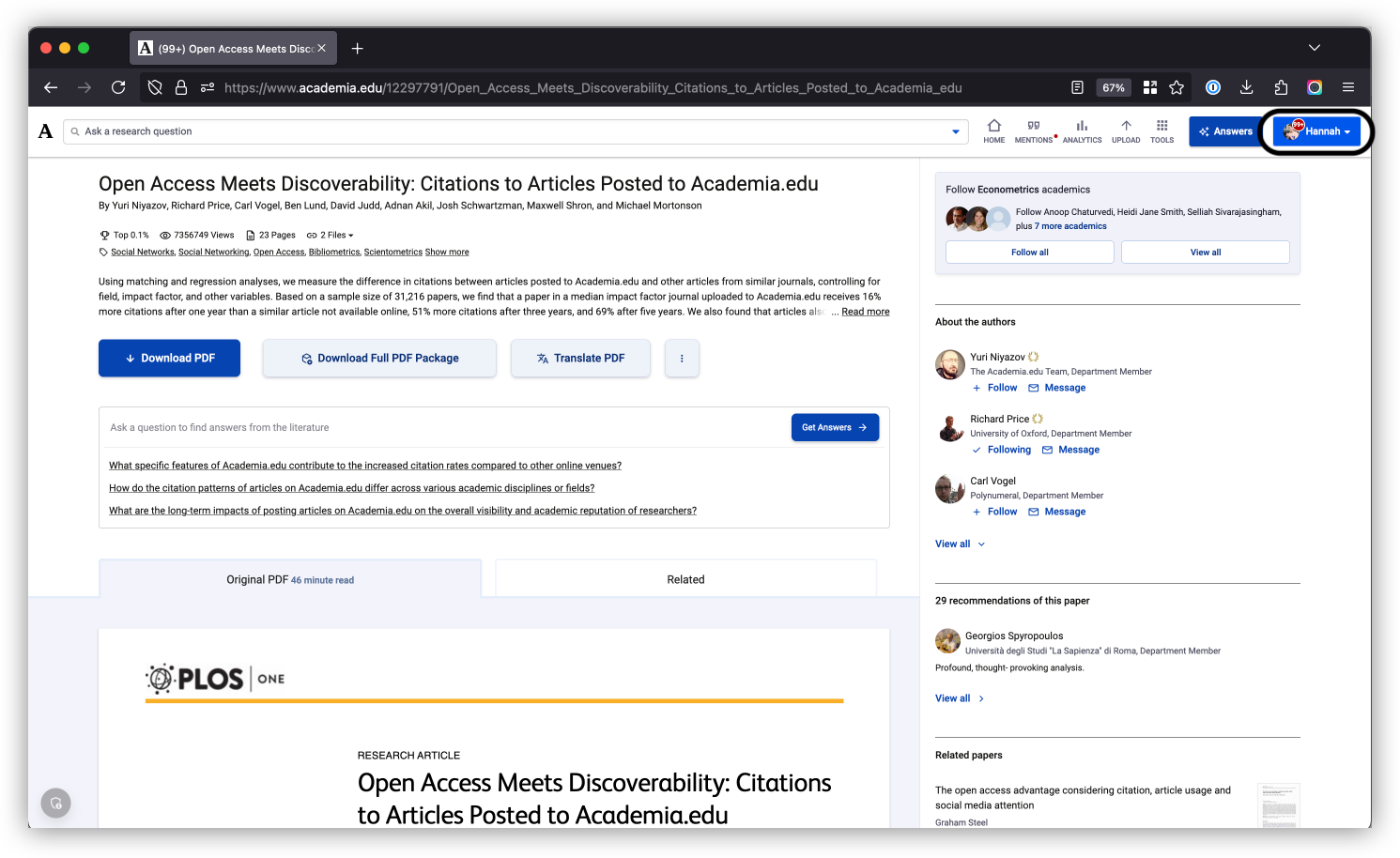Download the PDF
This screenshot has width=1400, height=858.
[x=169, y=358]
